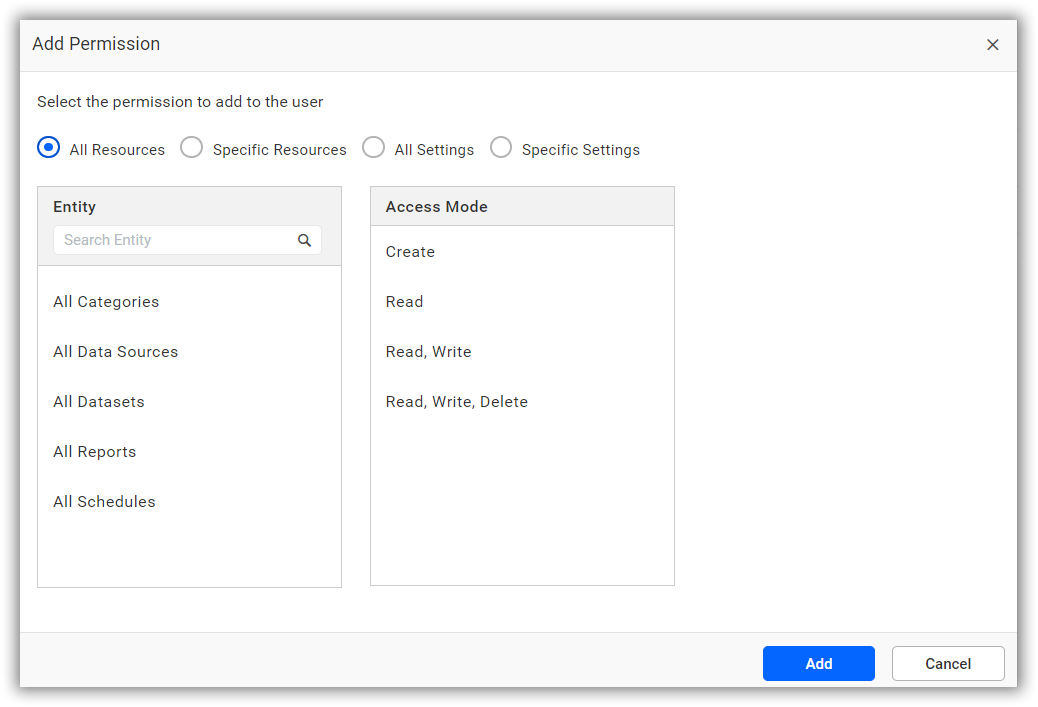The width and height of the screenshot is (1038, 707).
Task: Click the Access Mode panel header
Action: click(436, 206)
